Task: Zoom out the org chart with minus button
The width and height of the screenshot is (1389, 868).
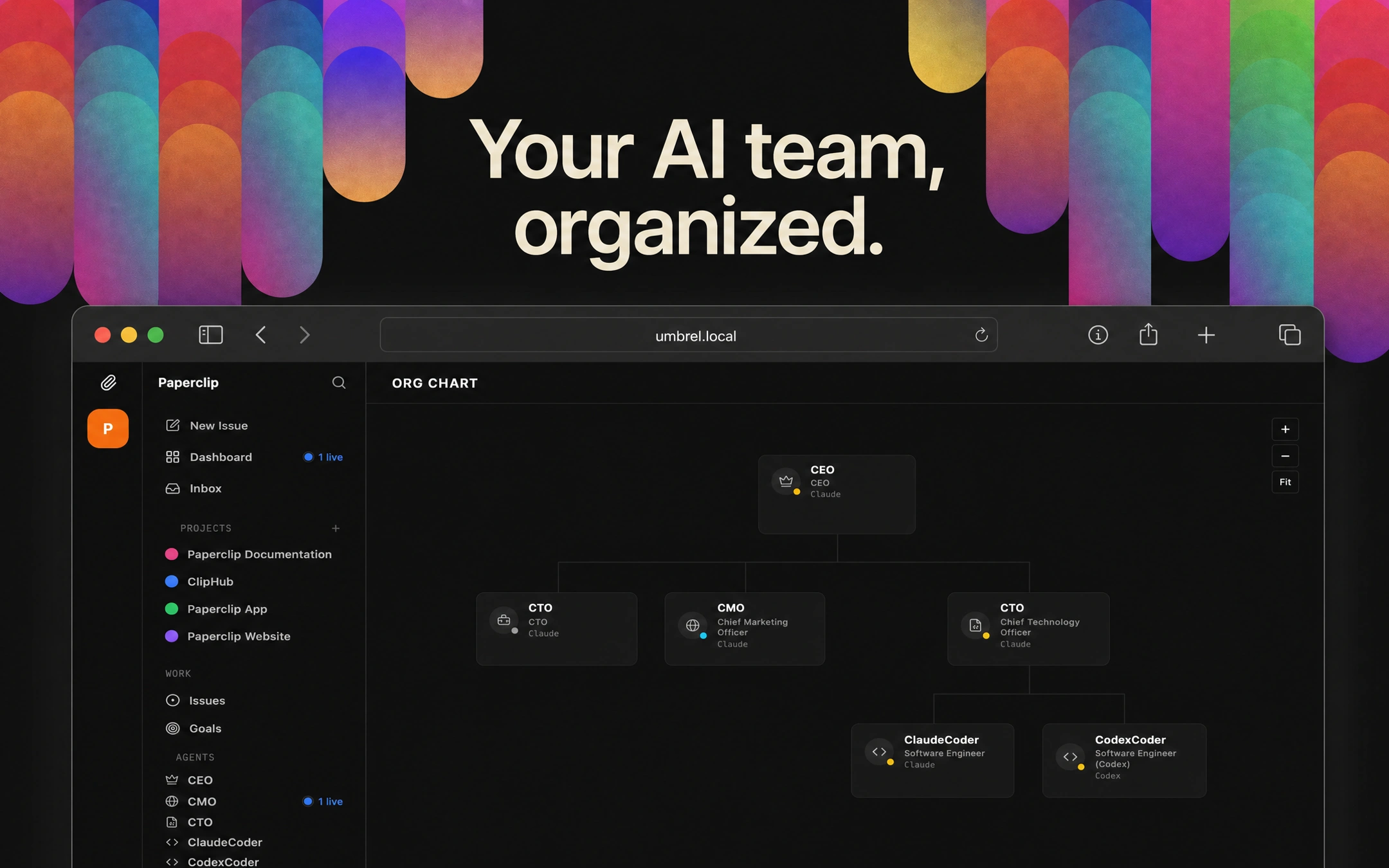Action: [1285, 456]
